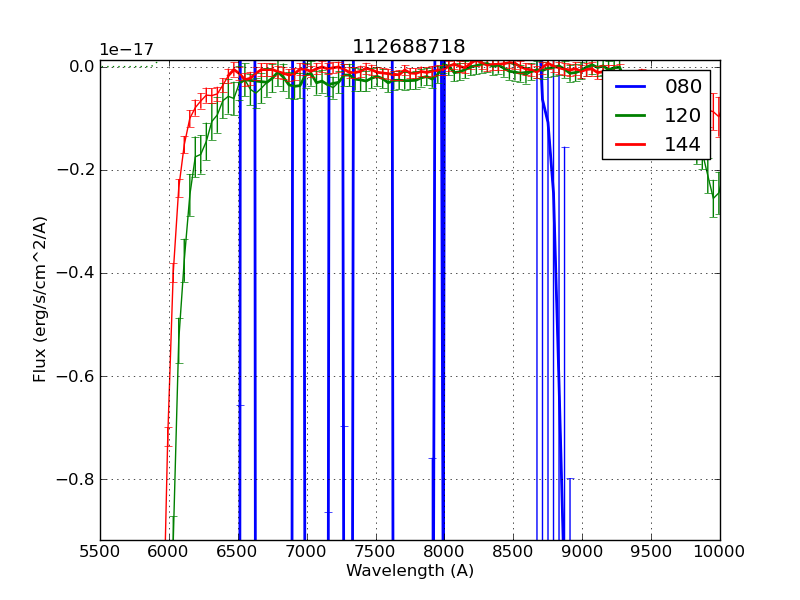Screen dimensions: 800x600
Task: Click the Flux (erg/s/cm^2/A) axis label
Action: (40, 299)
